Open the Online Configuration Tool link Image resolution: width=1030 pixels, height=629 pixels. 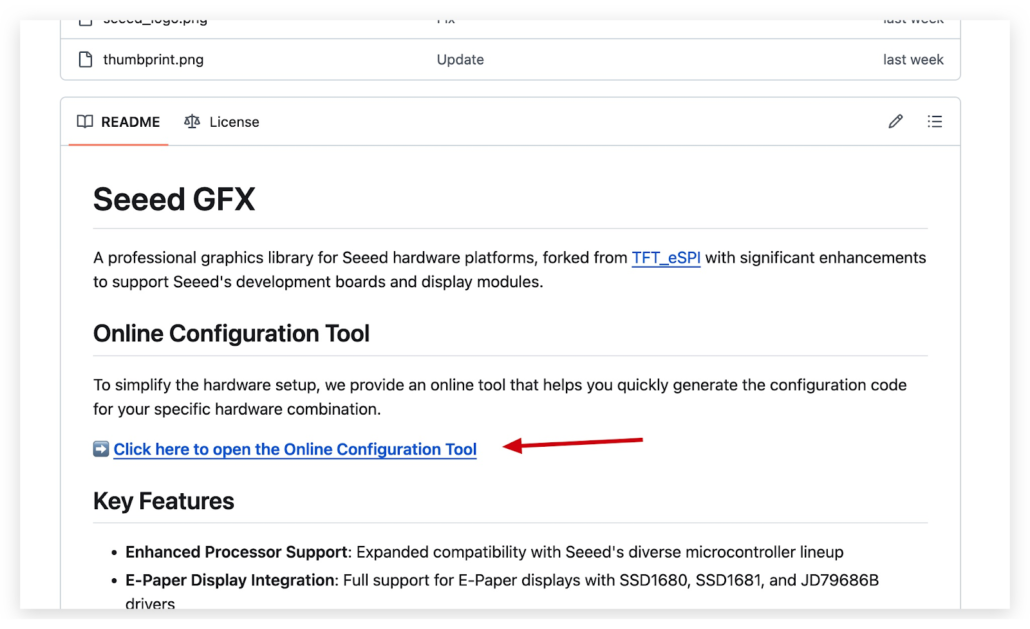(294, 449)
